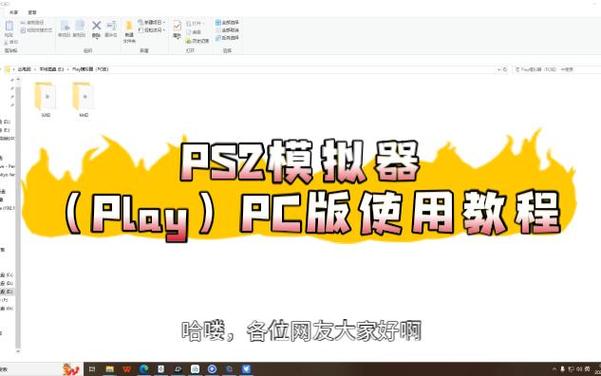Expand chevron before This PC breadcrumb
Screen dimensions: 601x376
(14, 69)
